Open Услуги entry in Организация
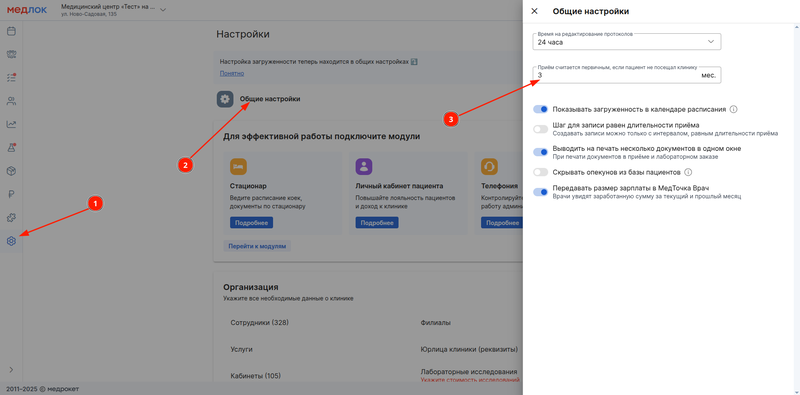The image size is (800, 395). (x=241, y=349)
